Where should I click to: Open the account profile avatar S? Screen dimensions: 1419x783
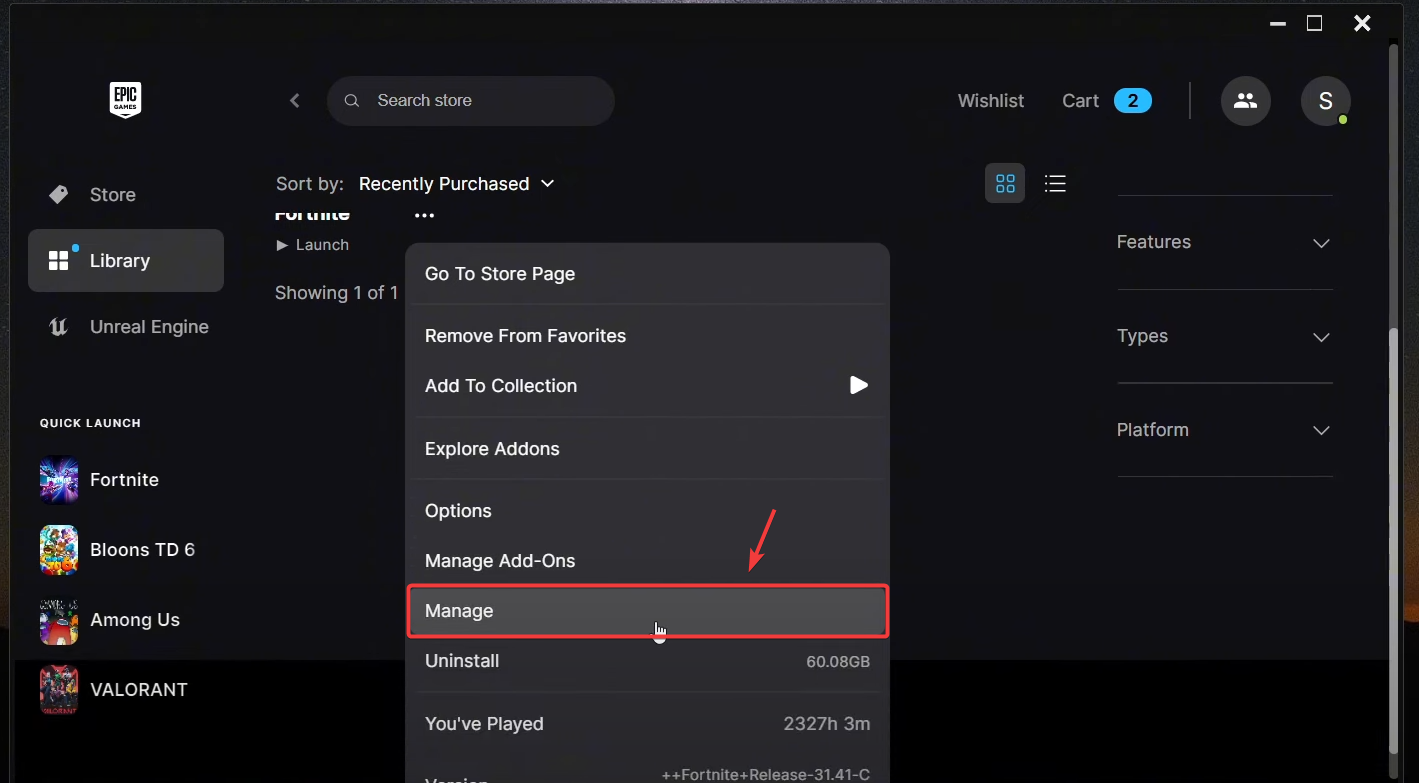[1326, 101]
